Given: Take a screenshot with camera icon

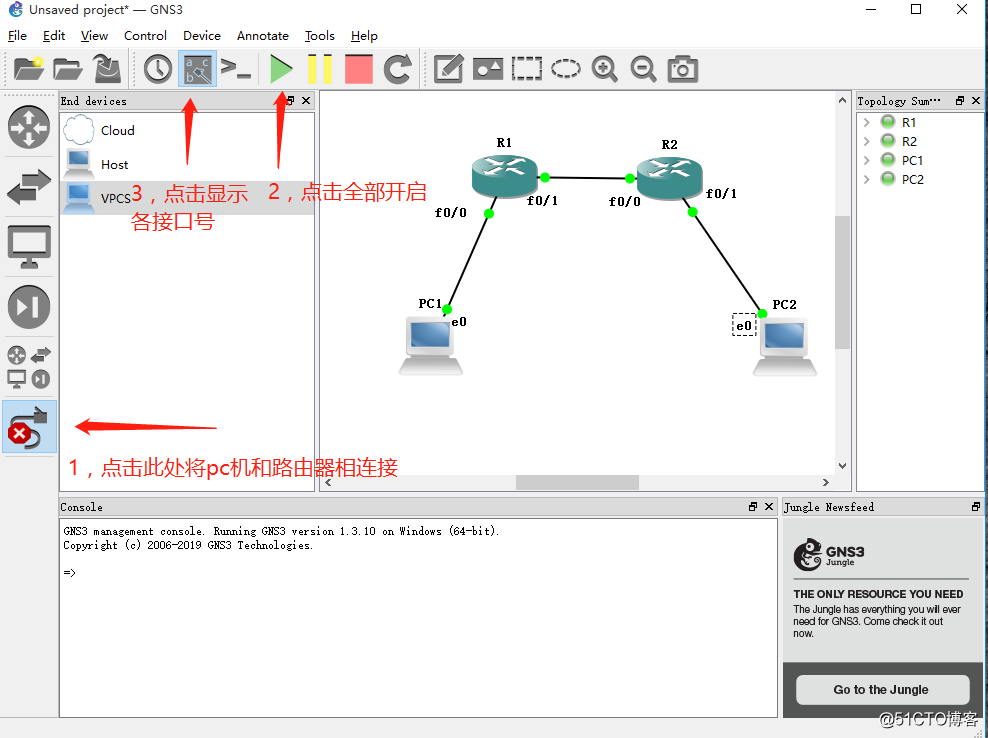Looking at the screenshot, I should click(682, 69).
